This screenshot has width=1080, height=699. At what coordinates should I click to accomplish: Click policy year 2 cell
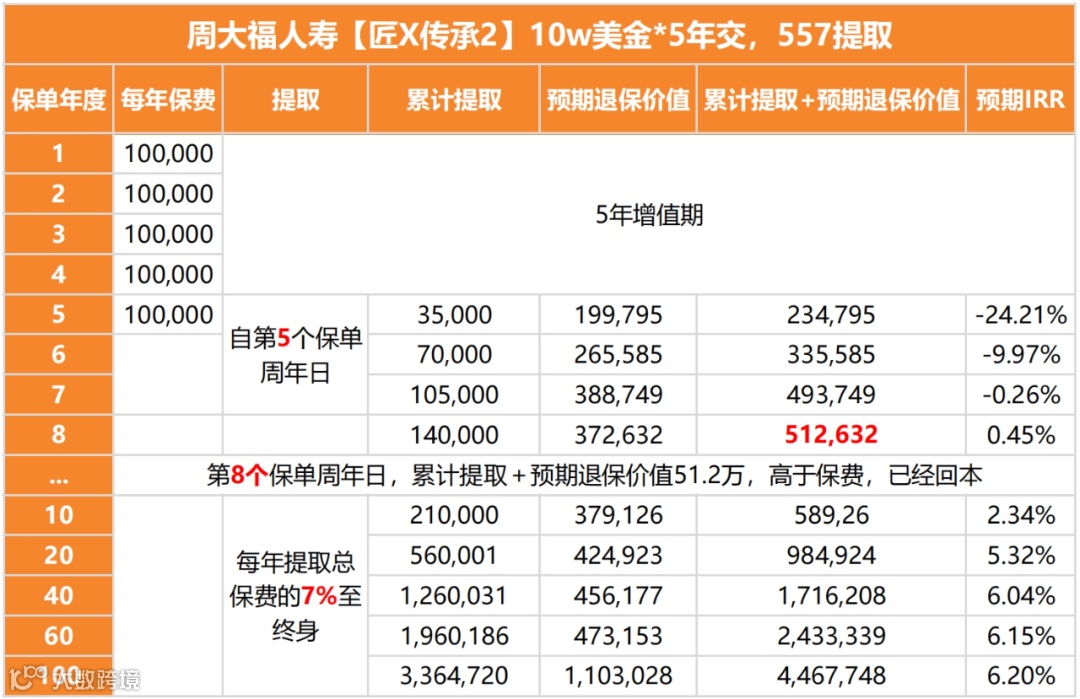click(x=59, y=194)
